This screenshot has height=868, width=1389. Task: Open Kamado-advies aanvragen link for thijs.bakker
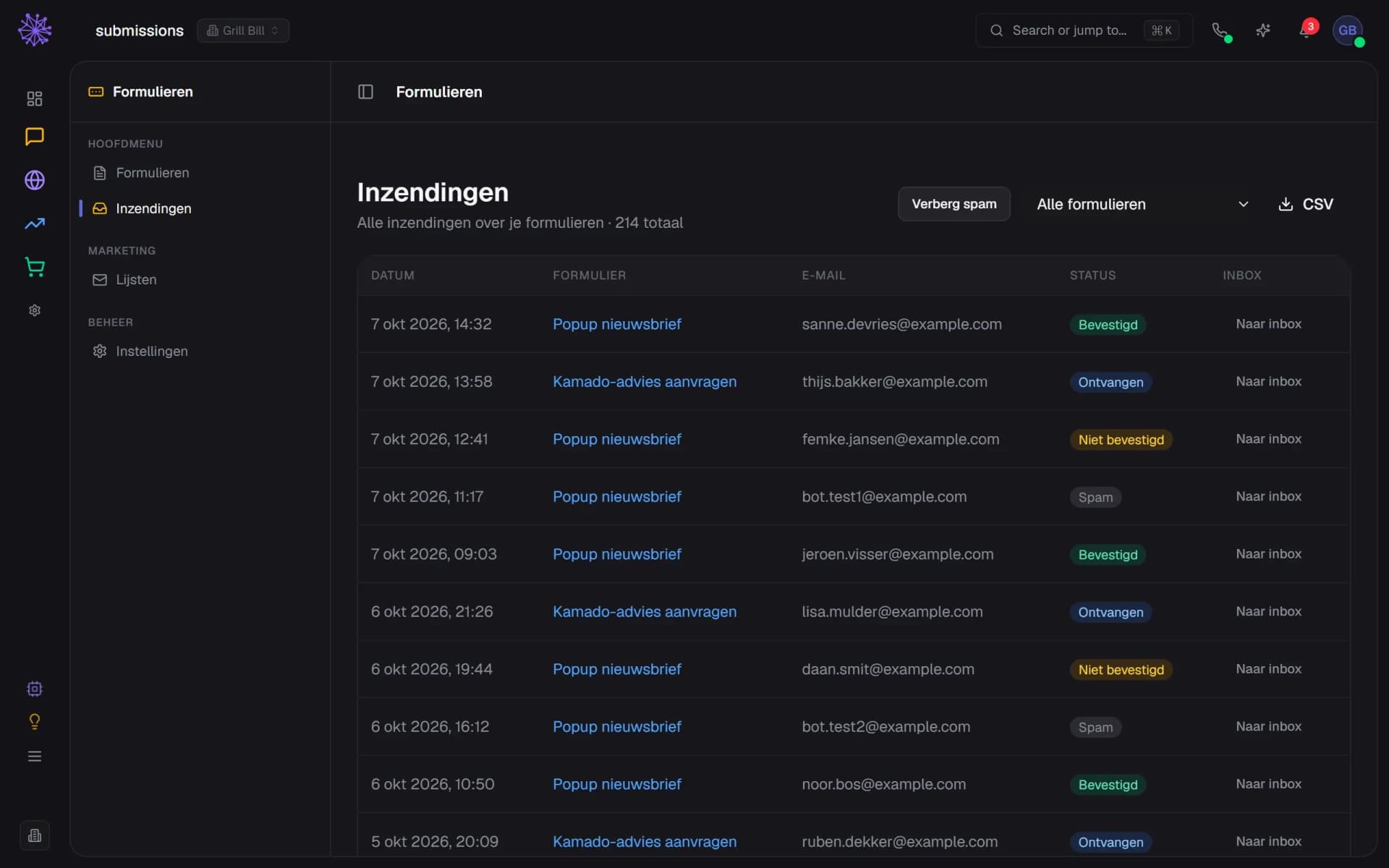coord(645,382)
